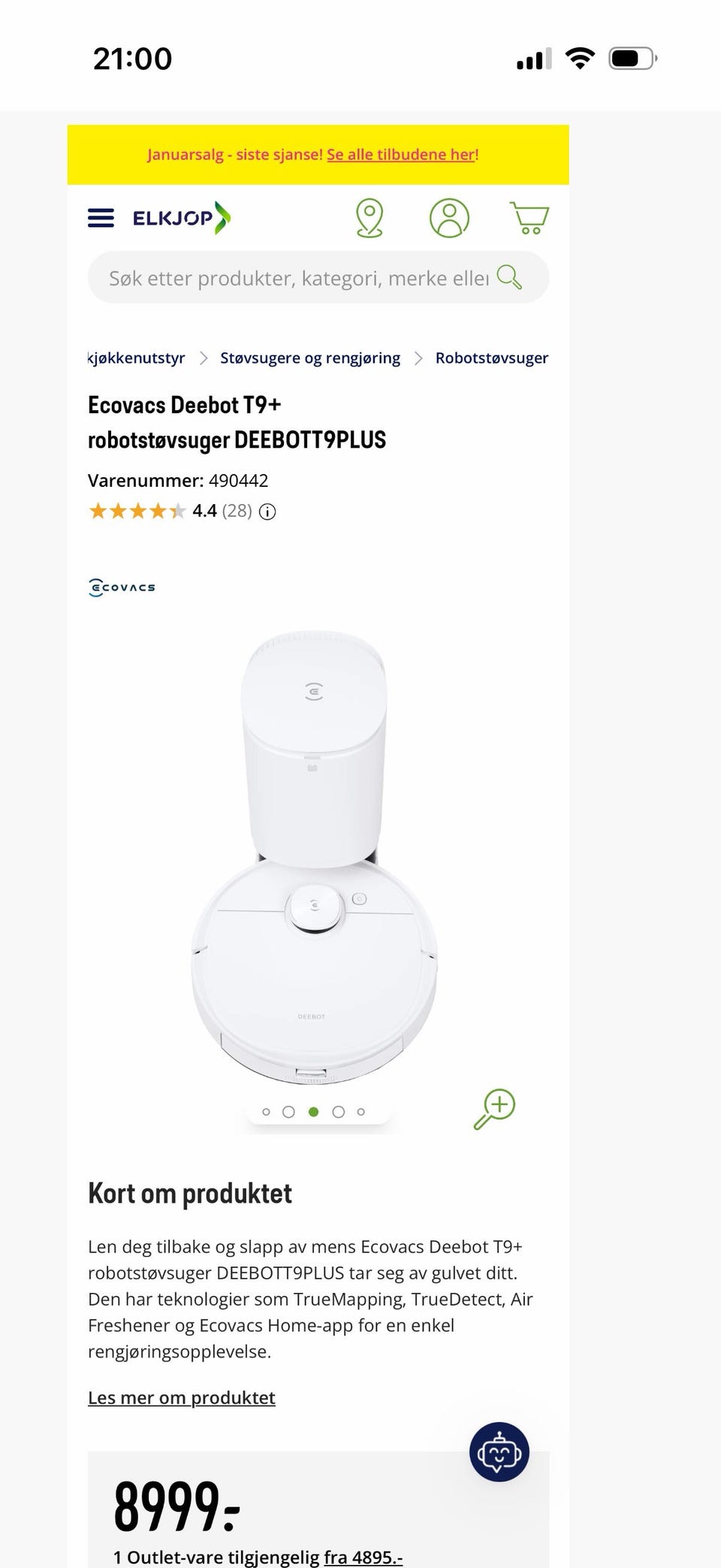Select the fourth image carousel dot

[x=339, y=1112]
